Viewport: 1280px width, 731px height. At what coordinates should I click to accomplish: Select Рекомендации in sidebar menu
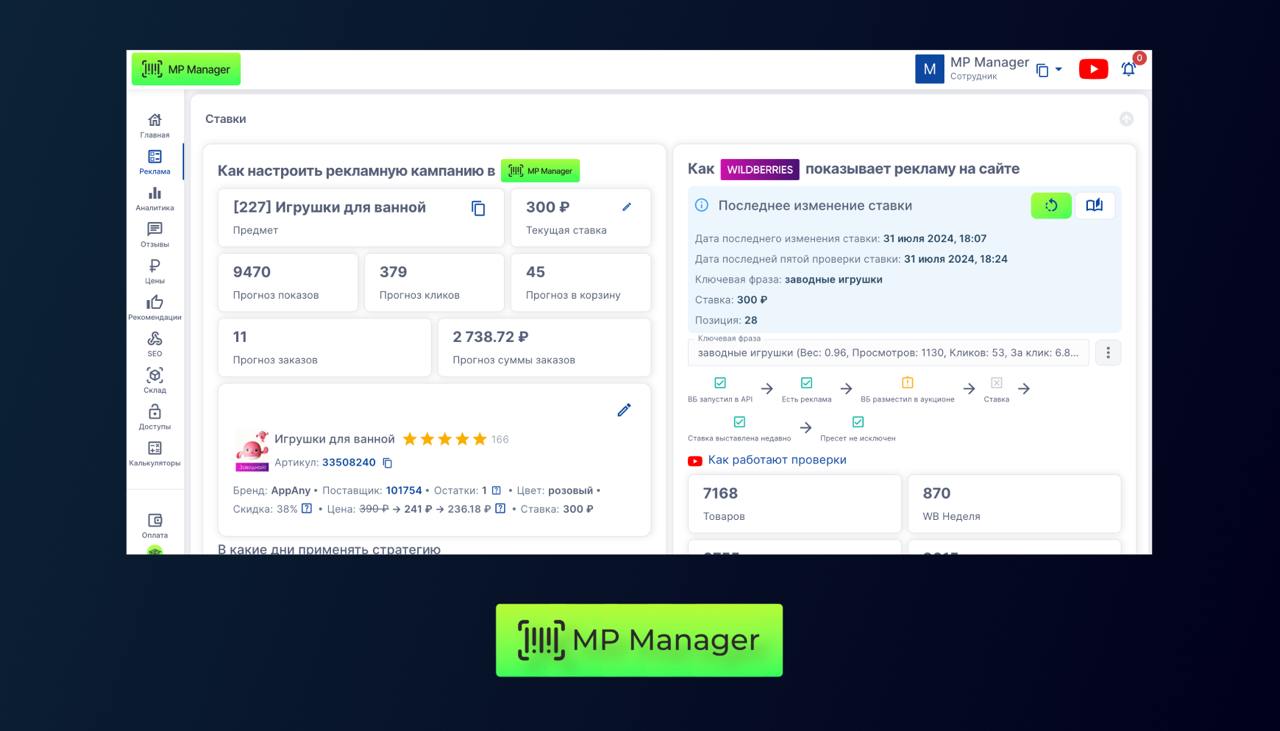coord(154,307)
